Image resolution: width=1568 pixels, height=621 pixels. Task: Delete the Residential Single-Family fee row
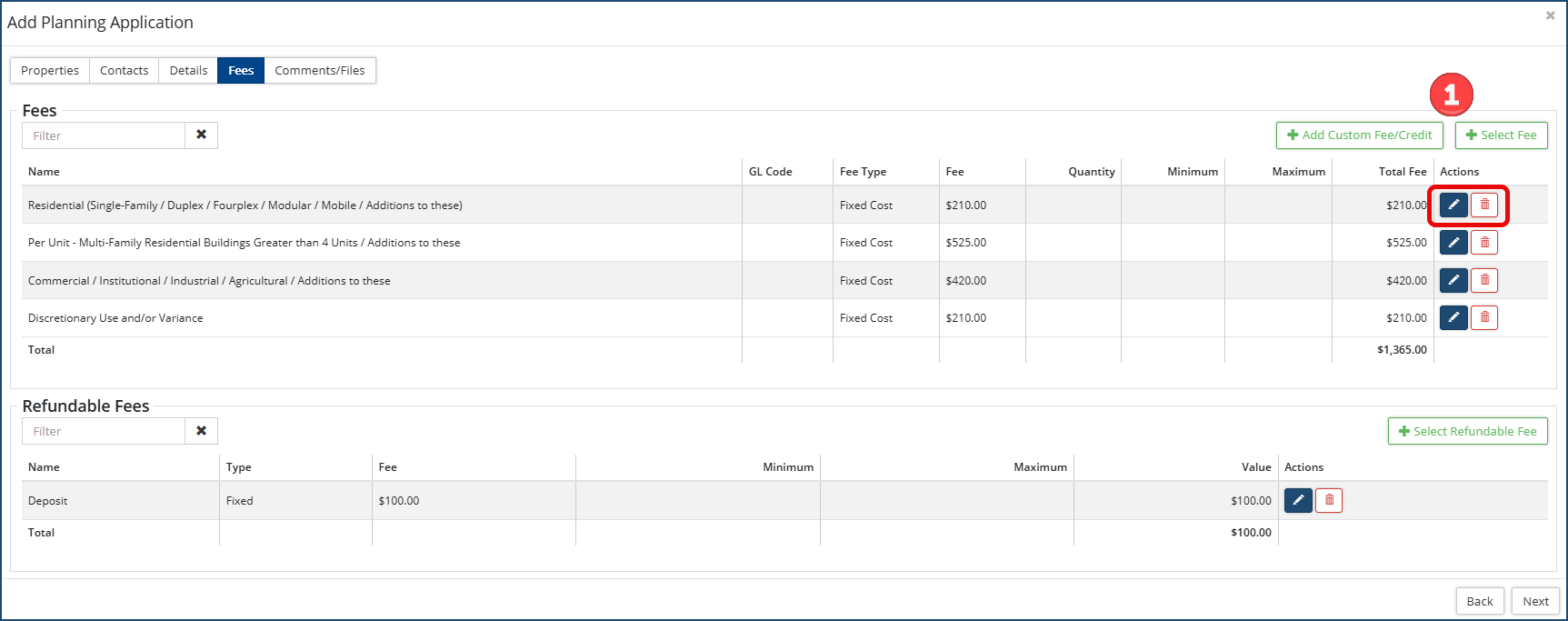[x=1484, y=205]
